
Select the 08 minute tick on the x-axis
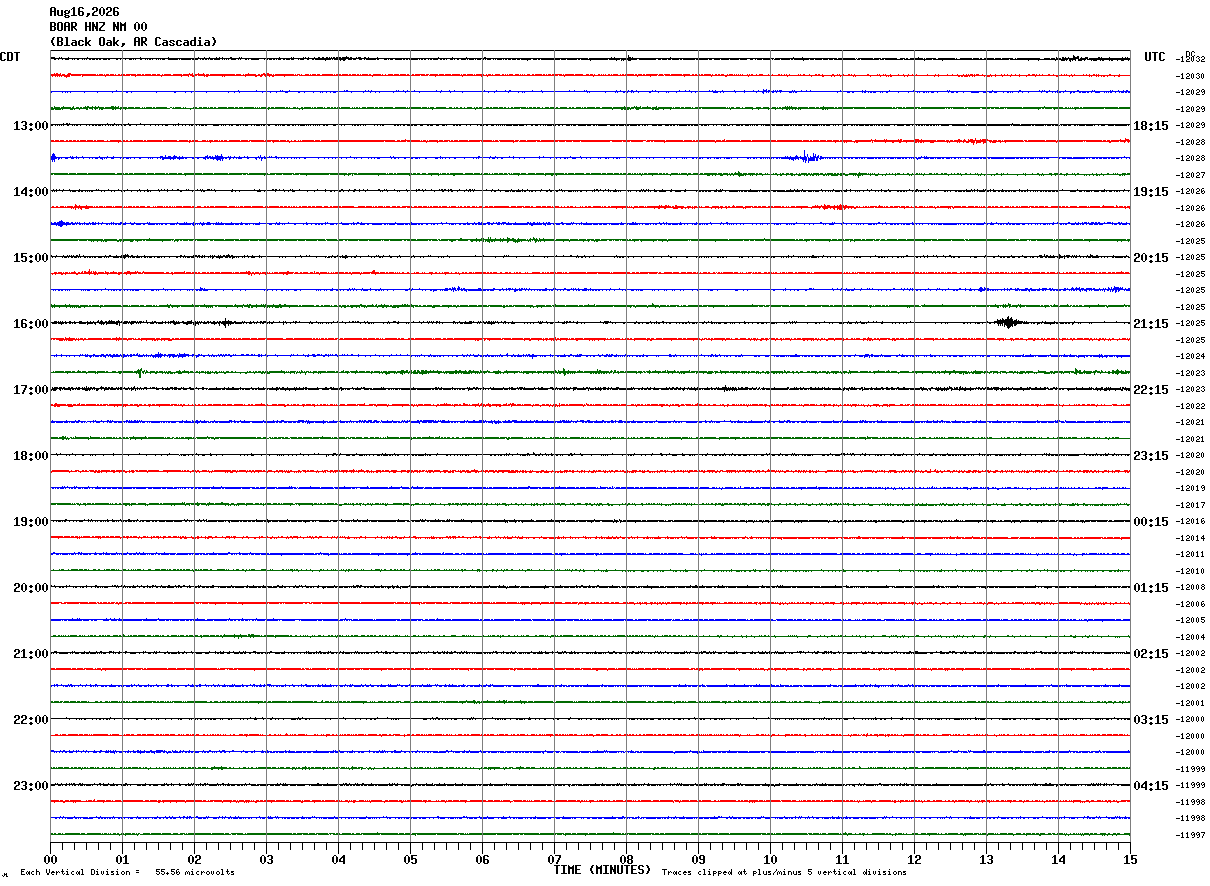coord(626,859)
